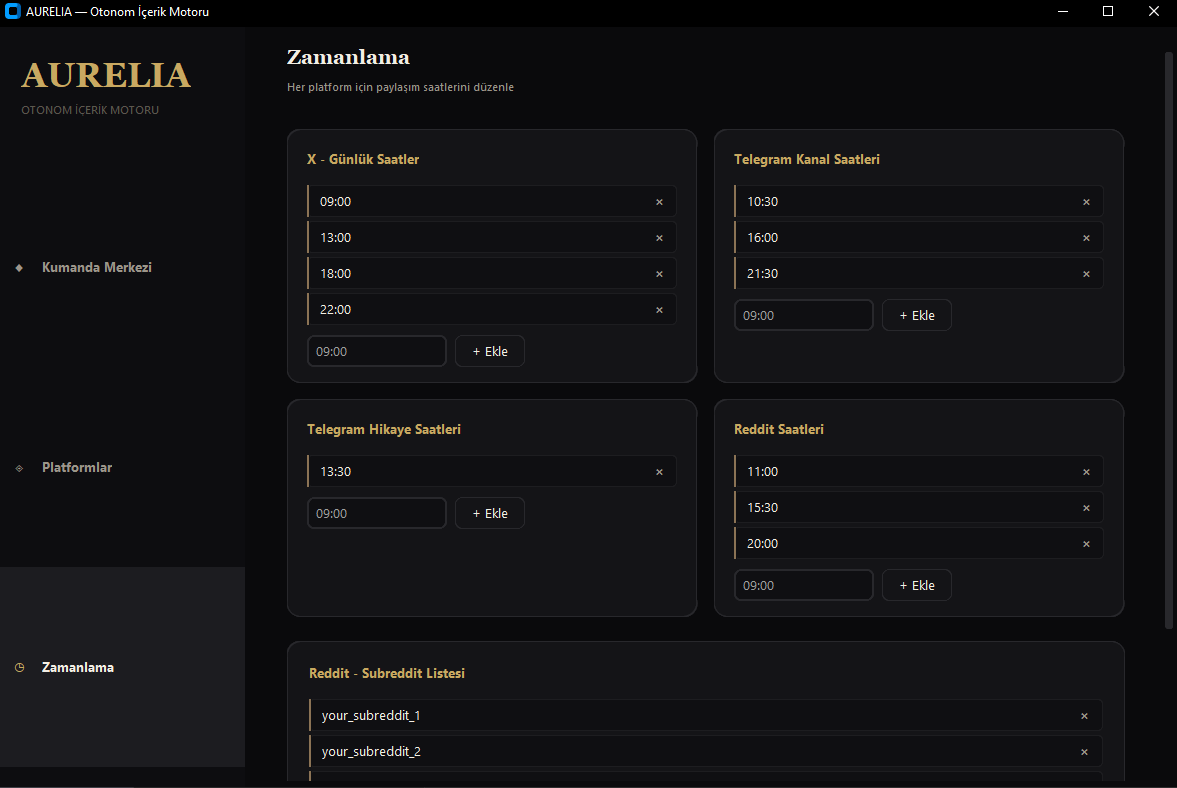Click + Ekle under Telegram Hikaye Saatleri
Image resolution: width=1177 pixels, height=788 pixels.
pyautogui.click(x=489, y=513)
